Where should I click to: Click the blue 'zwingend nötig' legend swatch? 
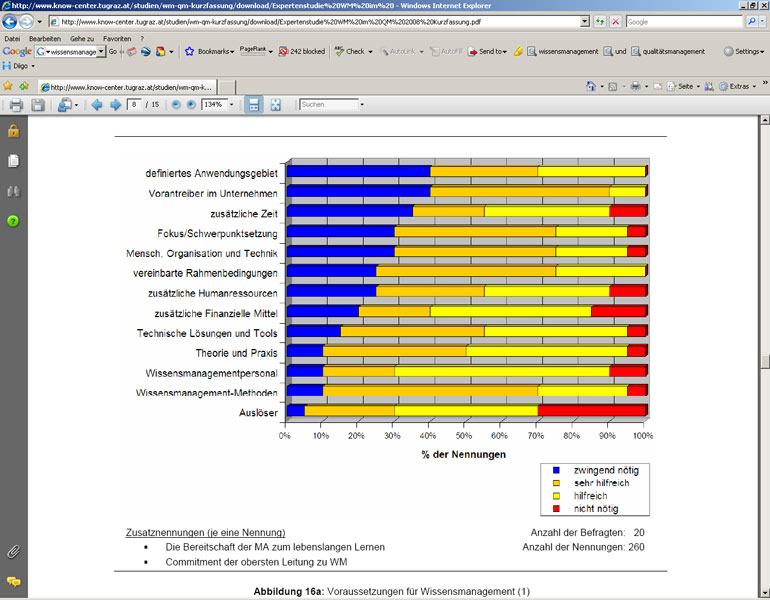click(x=556, y=470)
